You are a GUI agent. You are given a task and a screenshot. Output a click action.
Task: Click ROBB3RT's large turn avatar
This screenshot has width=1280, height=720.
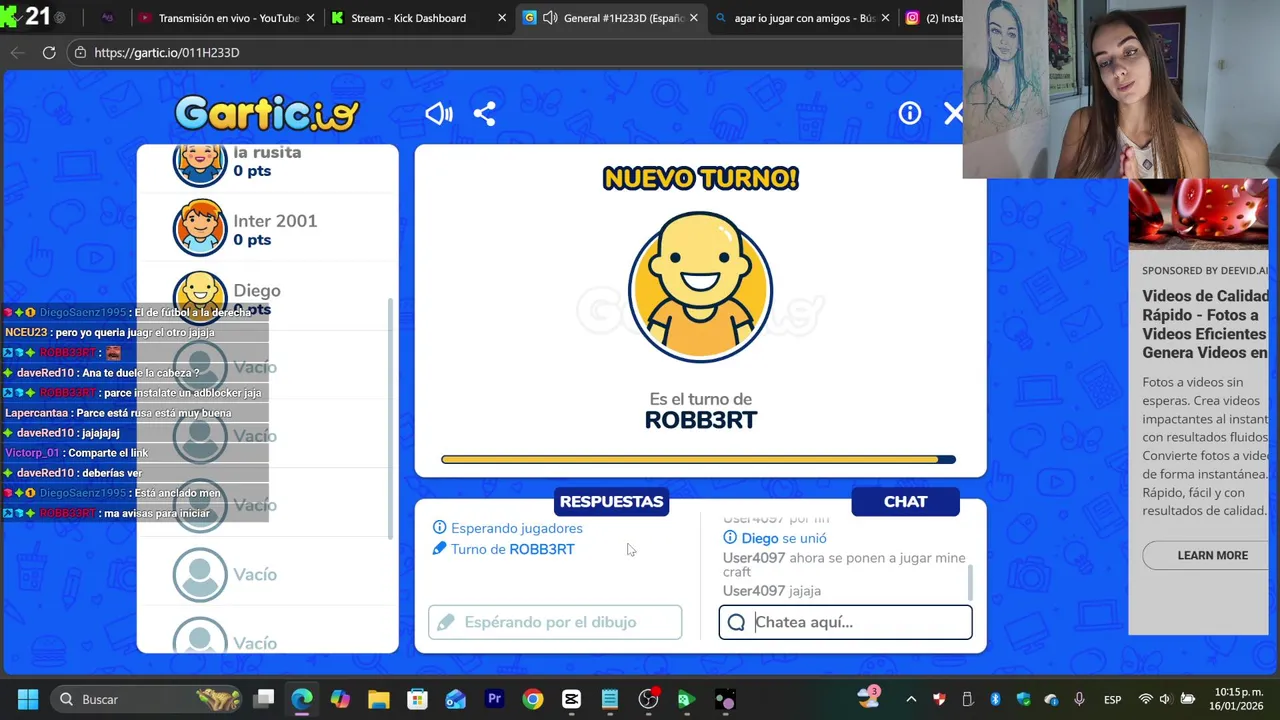(700, 287)
